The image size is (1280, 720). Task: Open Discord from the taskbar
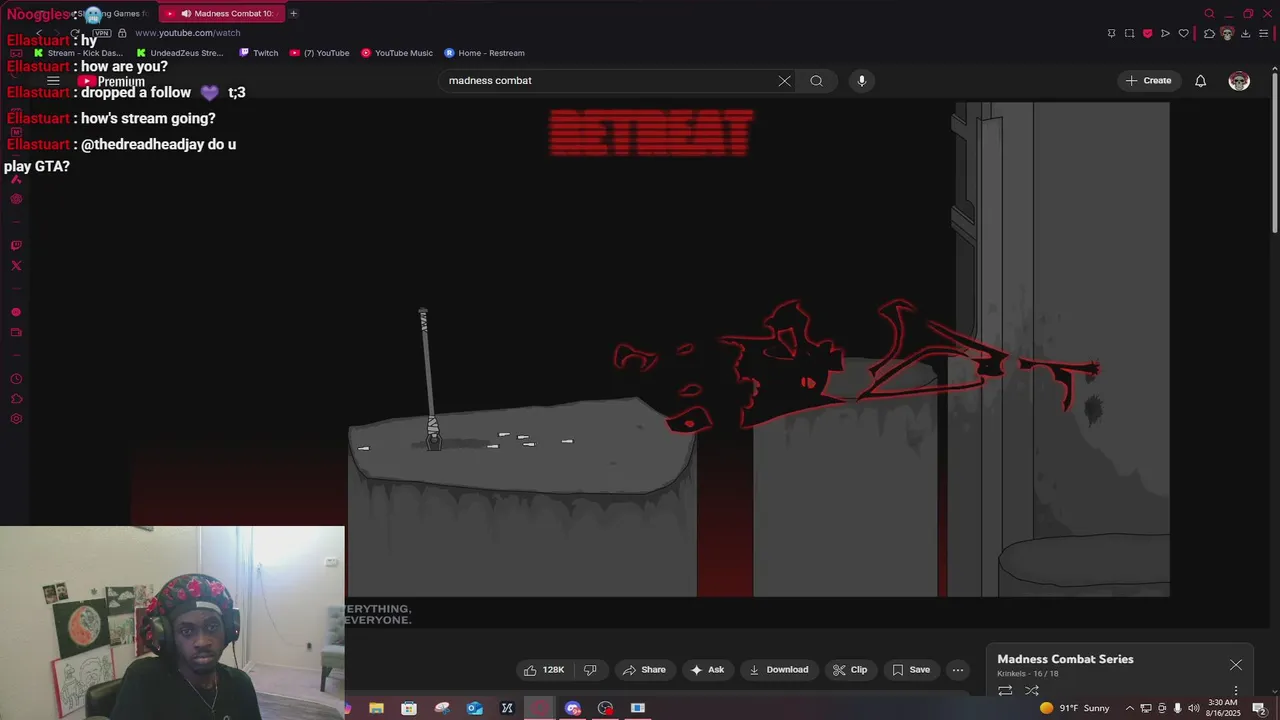coord(573,708)
